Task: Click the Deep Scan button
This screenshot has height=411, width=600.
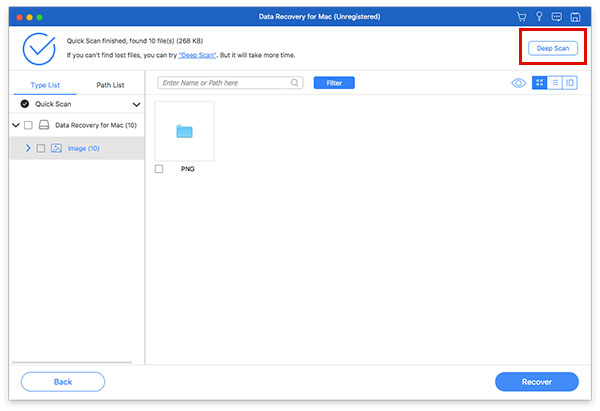Action: 553,48
